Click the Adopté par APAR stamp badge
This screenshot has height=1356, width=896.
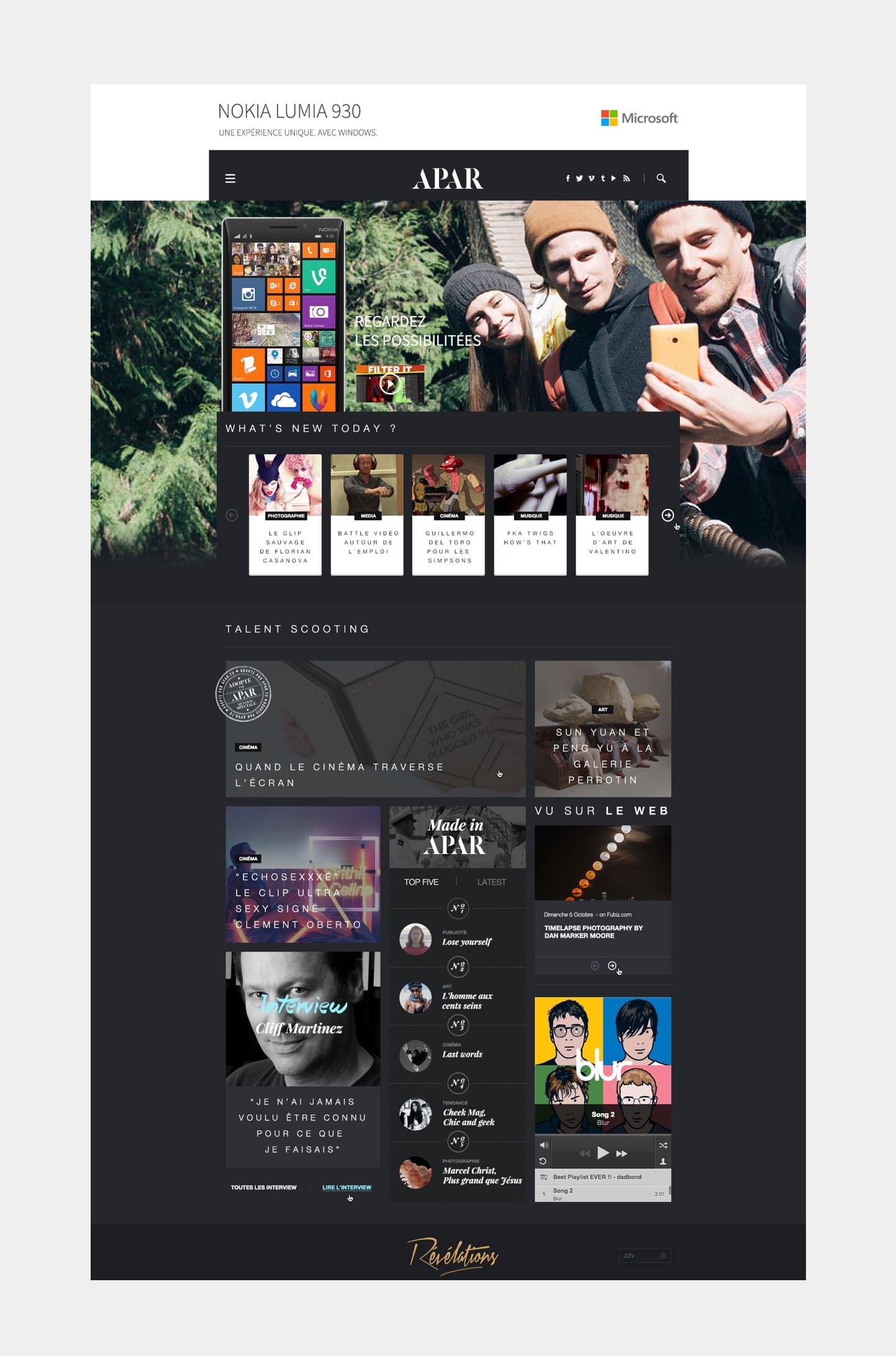click(x=243, y=694)
